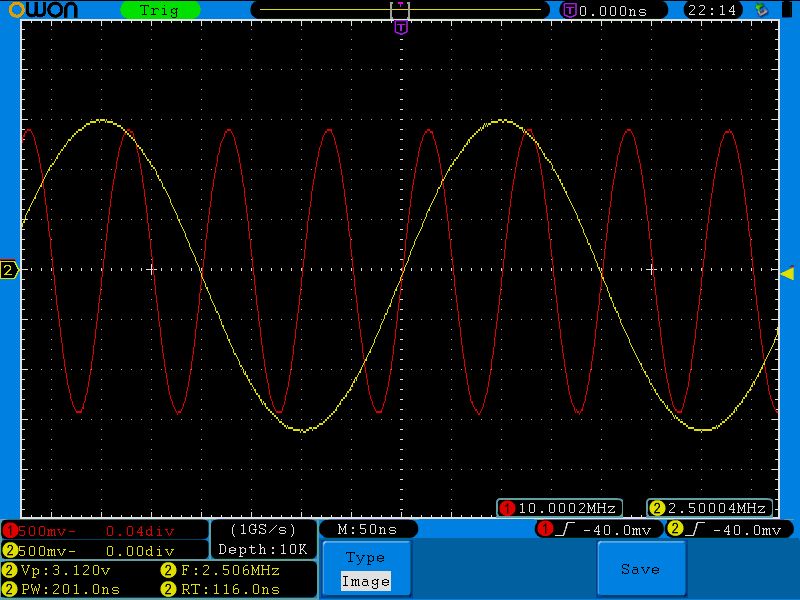Click the channel 2 frequency 2.50004MHz box
This screenshot has width=800, height=600.
[710, 508]
